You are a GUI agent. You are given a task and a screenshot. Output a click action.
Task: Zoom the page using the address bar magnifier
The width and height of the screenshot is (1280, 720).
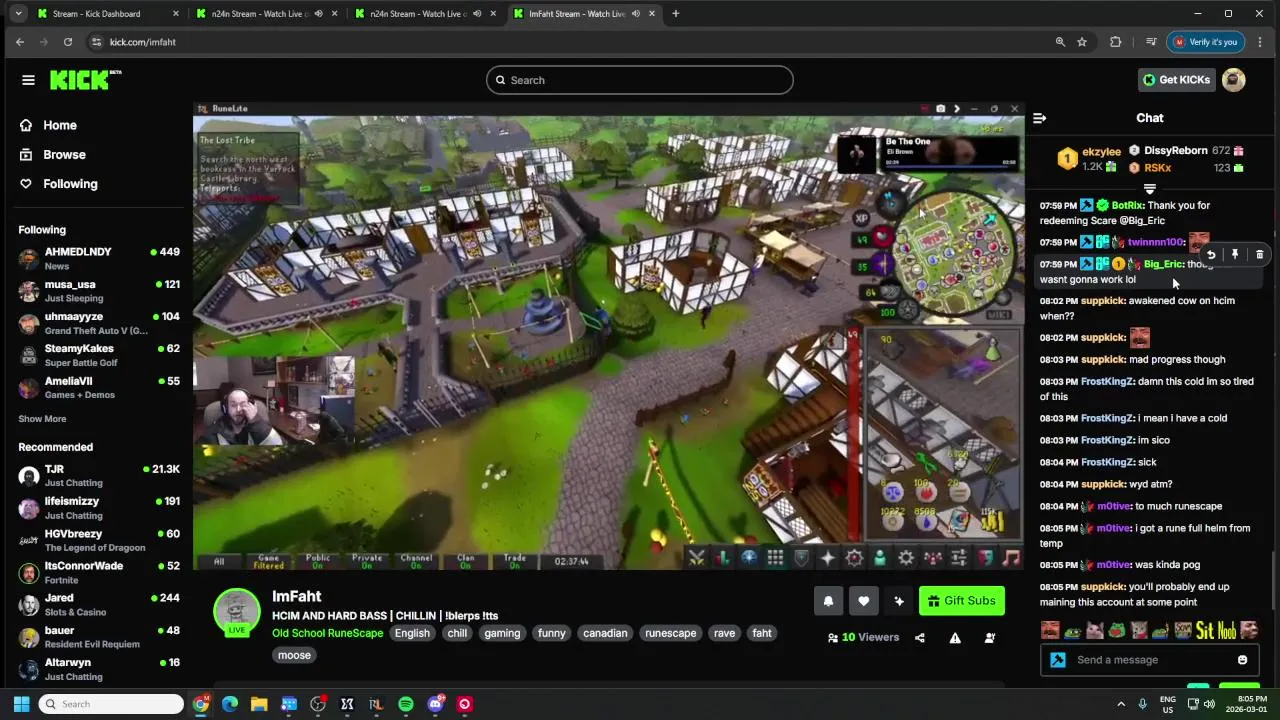[x=1060, y=42]
